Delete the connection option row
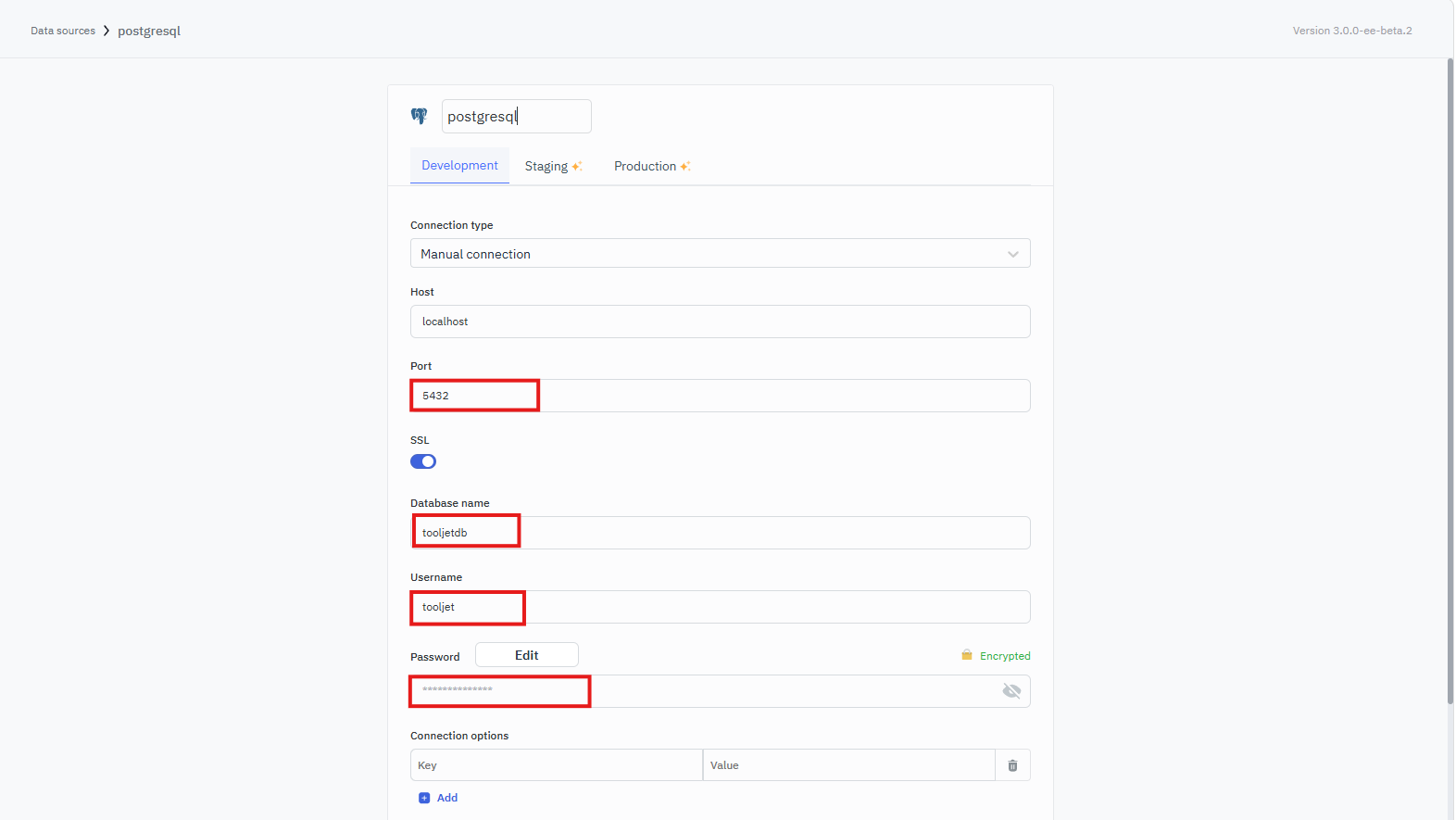This screenshot has width=1456, height=820. [x=1012, y=765]
